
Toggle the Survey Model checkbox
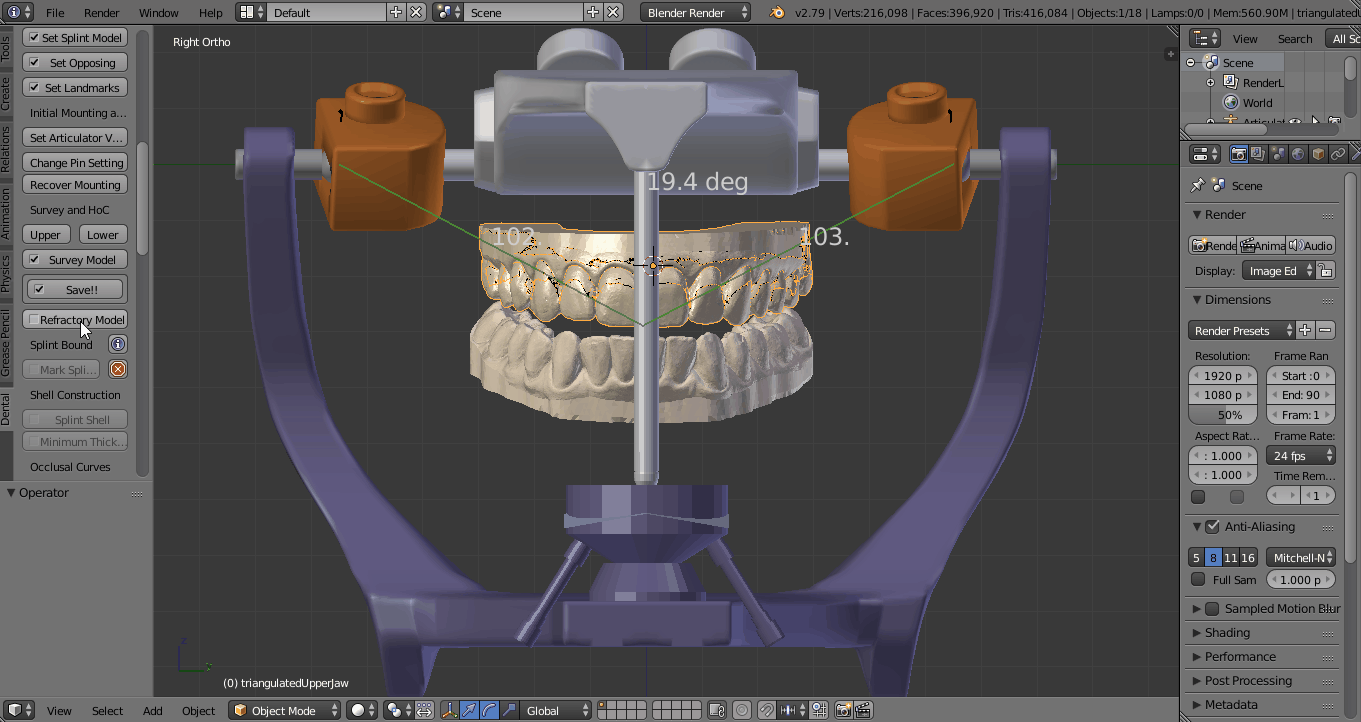[x=34, y=259]
